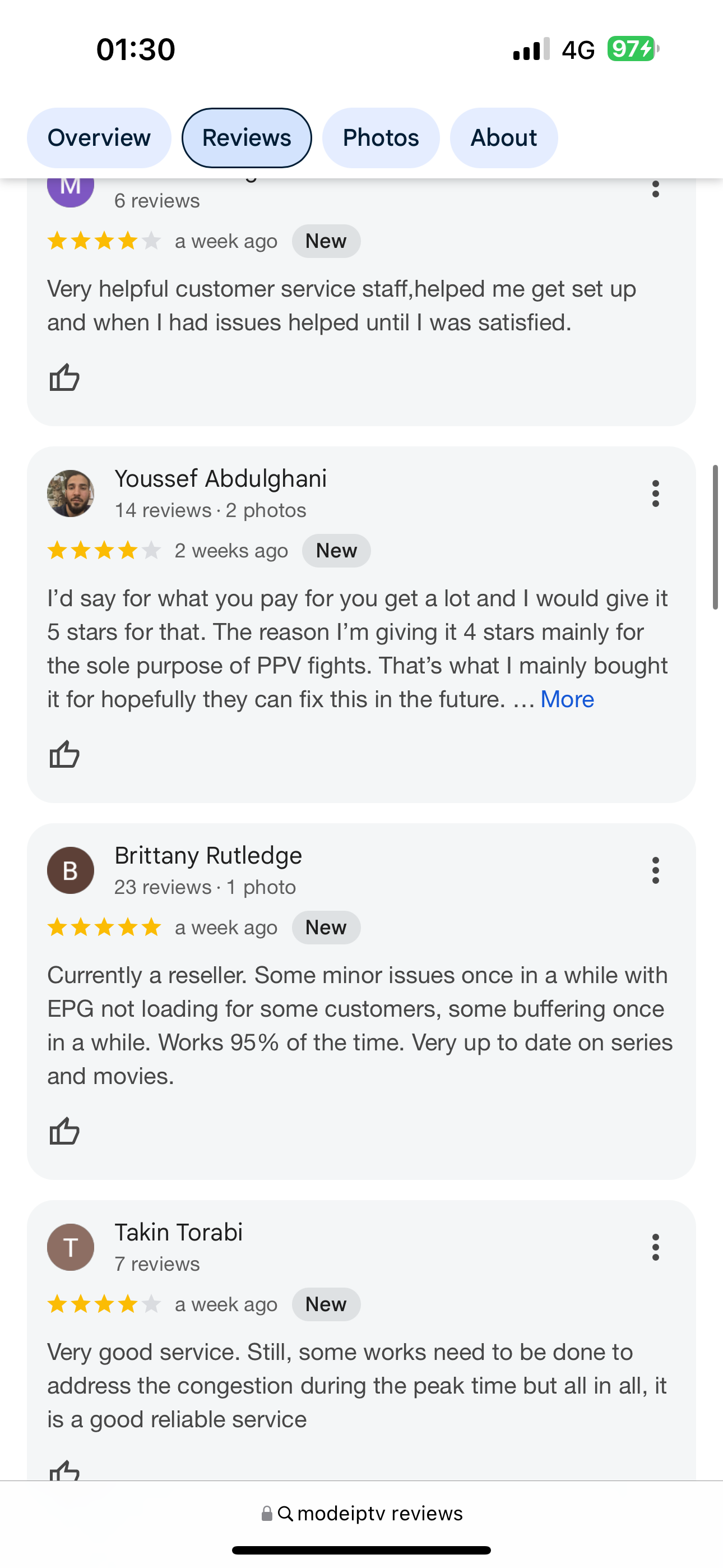Open options menu for Brittany Rutledge's review
This screenshot has height=1568, width=723.
[x=655, y=870]
